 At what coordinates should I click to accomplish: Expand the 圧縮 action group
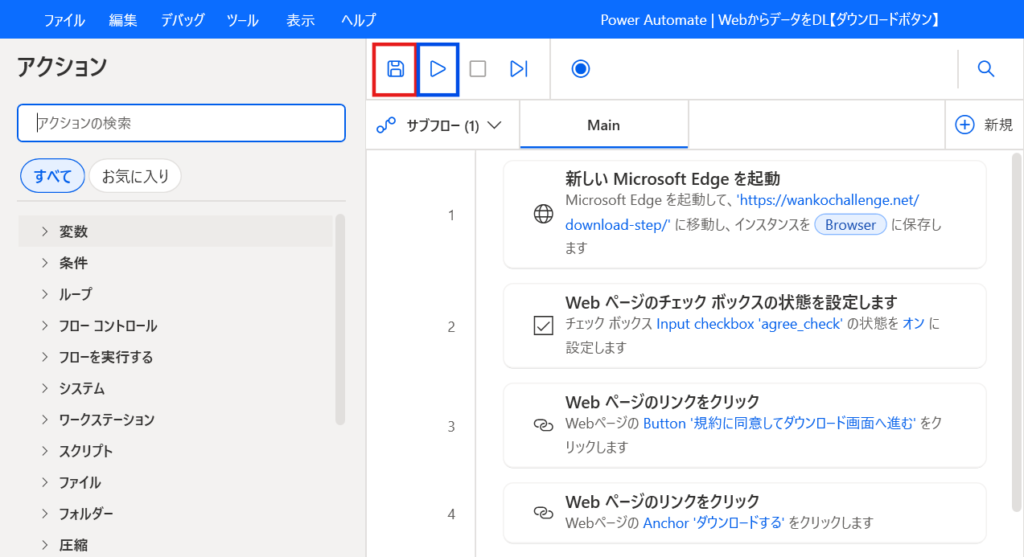[x=175, y=545]
